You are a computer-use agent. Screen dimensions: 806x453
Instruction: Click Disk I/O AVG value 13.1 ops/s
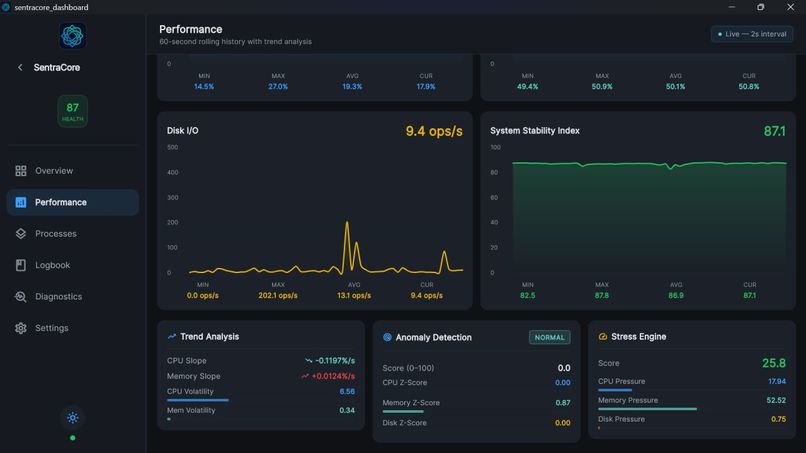pos(354,296)
